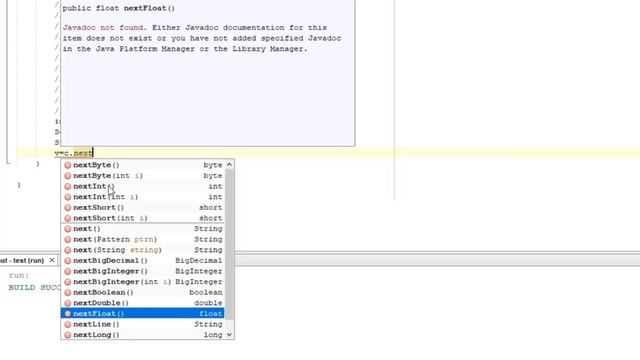This screenshot has width=640, height=360.
Task: Click method icon beside nextLong()
Action: (x=68, y=335)
